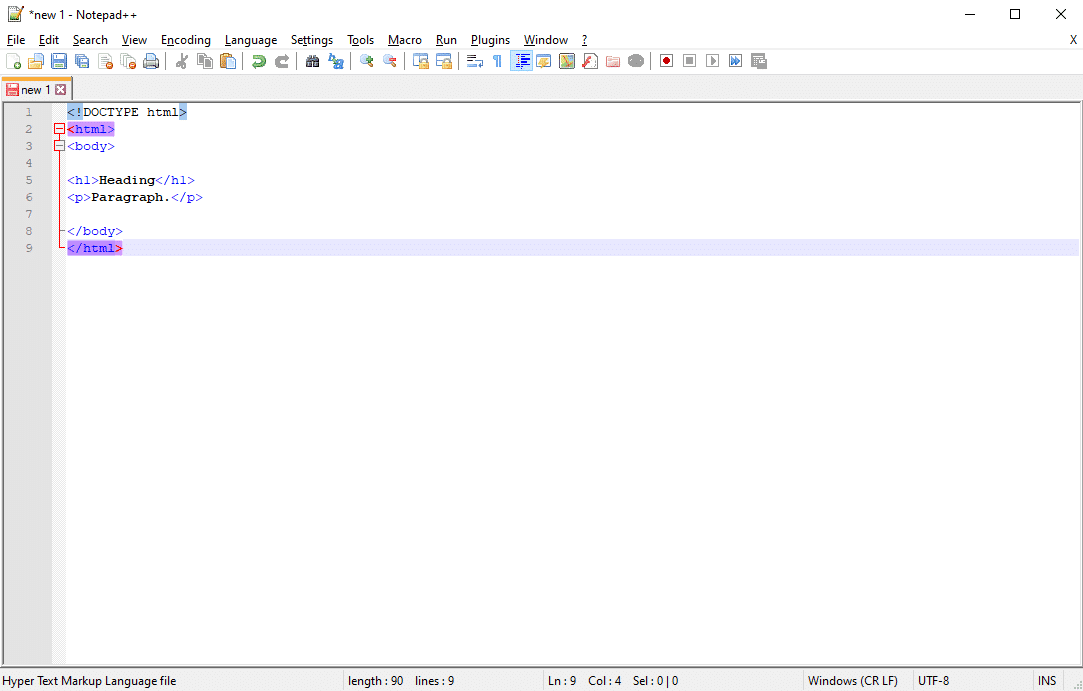Play back the recorded macro
Image resolution: width=1083 pixels, height=691 pixels.
click(x=712, y=61)
